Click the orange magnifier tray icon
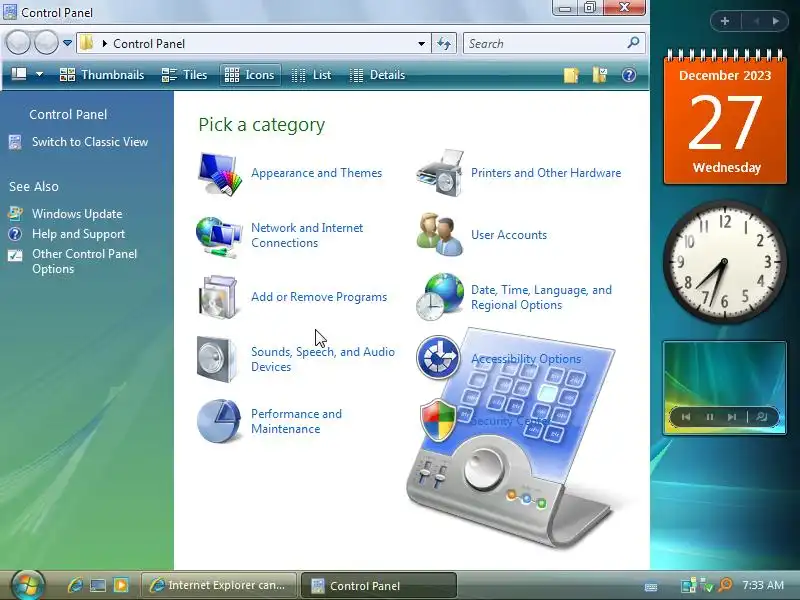 [x=725, y=585]
